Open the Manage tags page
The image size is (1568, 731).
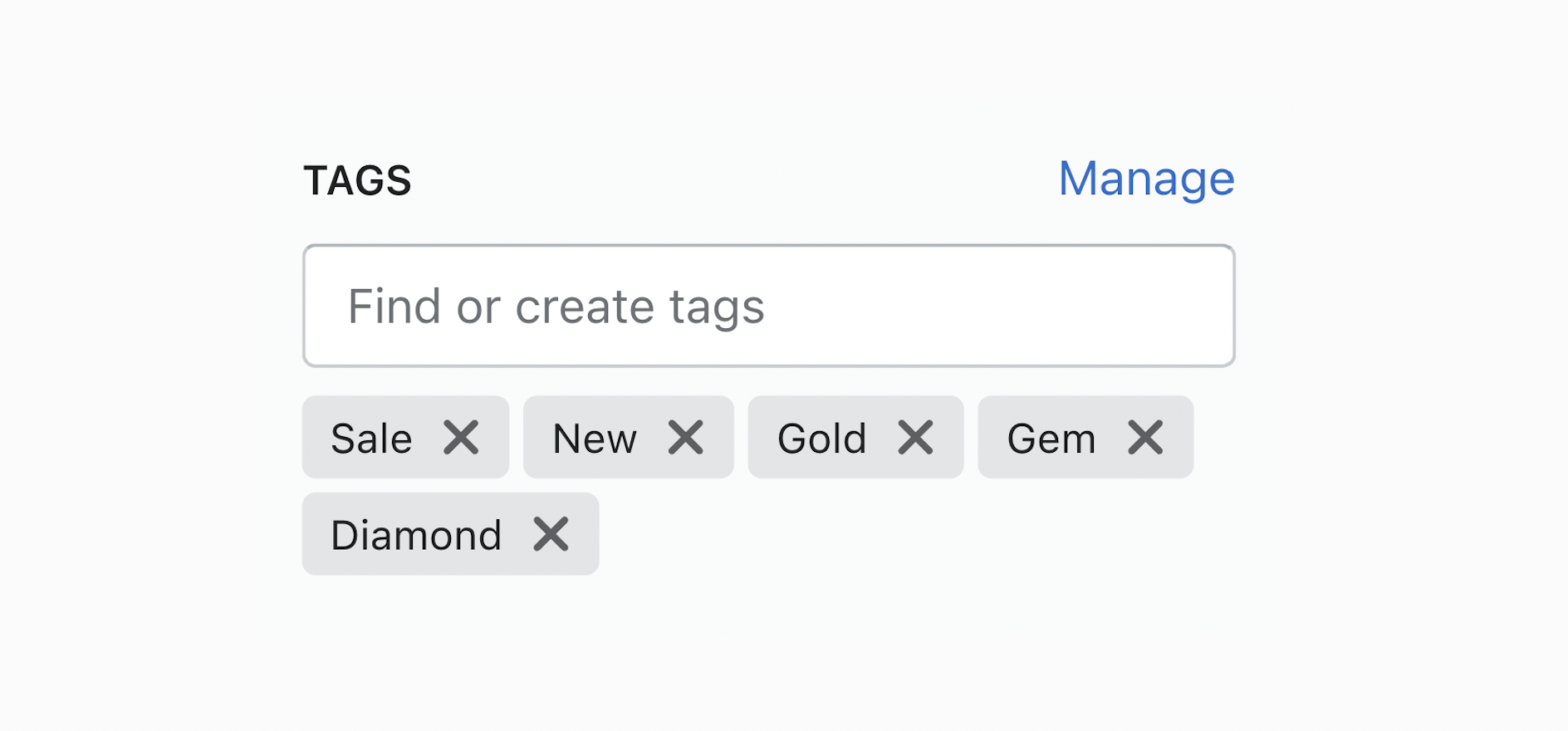tap(1145, 178)
